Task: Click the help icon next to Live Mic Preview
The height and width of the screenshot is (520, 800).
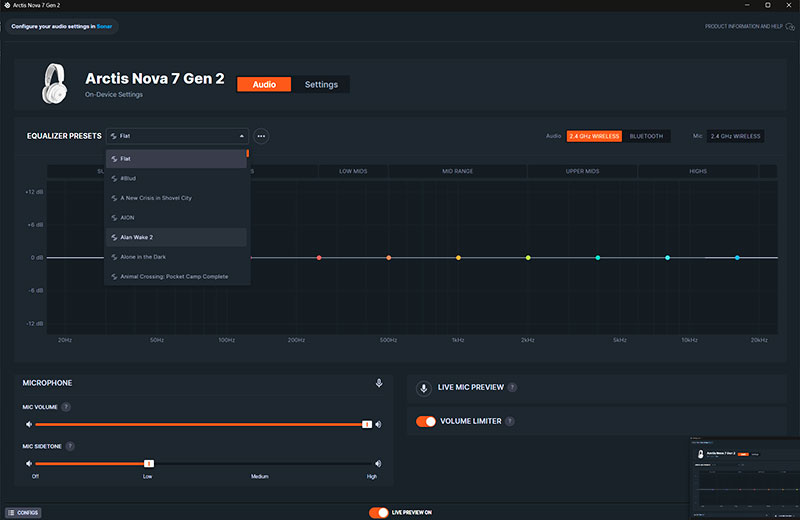Action: (x=512, y=388)
